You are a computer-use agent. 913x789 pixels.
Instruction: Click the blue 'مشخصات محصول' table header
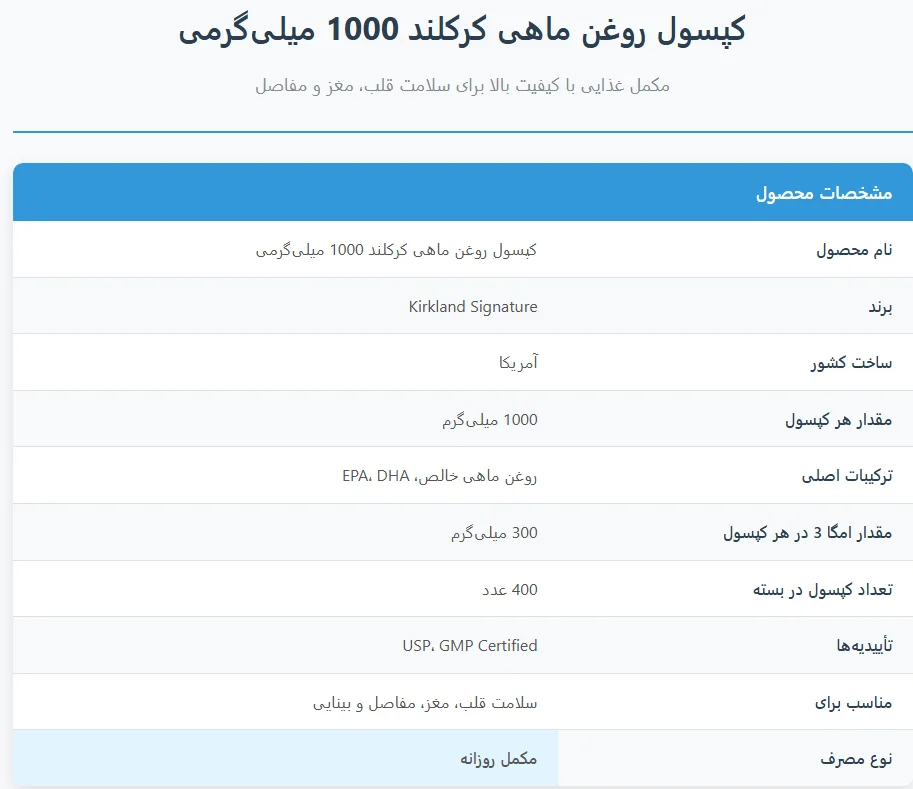[x=823, y=193]
